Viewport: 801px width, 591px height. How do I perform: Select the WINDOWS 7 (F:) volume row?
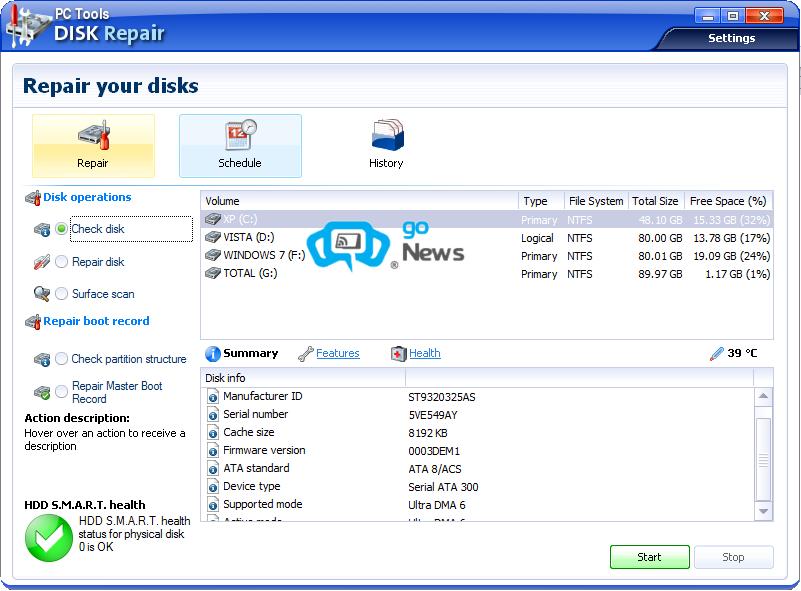pos(487,256)
